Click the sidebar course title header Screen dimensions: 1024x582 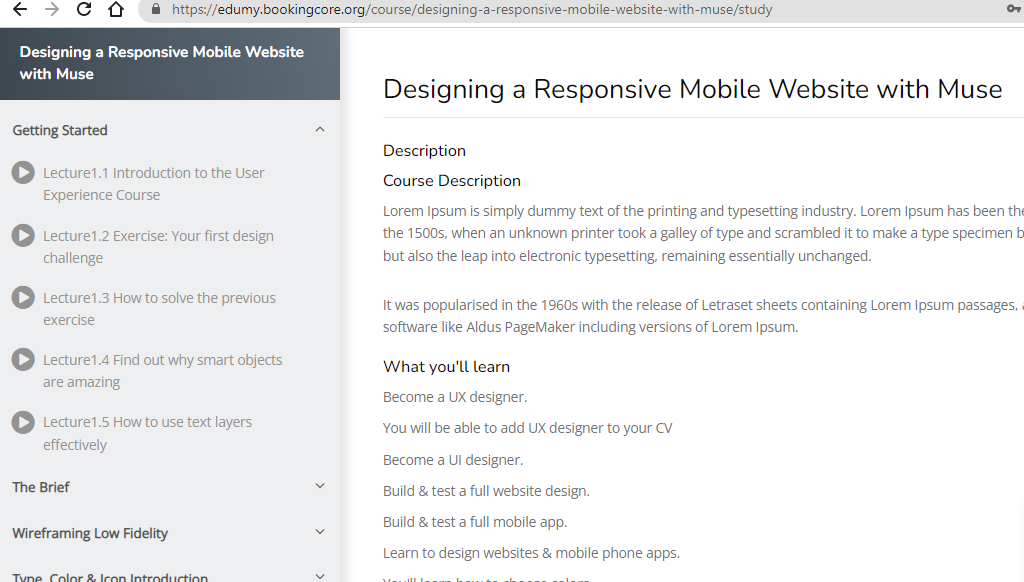click(162, 63)
